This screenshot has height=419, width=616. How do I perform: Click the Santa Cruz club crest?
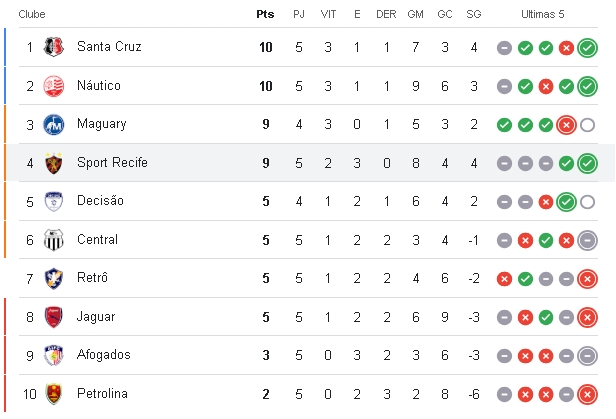pos(54,47)
